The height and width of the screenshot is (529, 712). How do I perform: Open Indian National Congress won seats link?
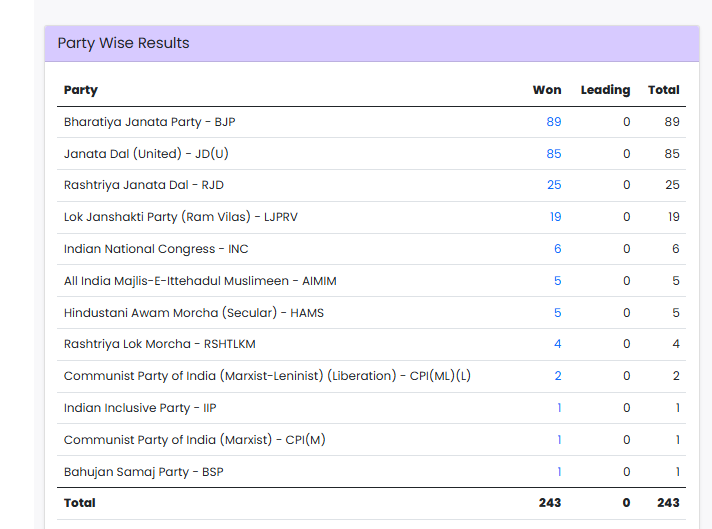click(x=557, y=249)
